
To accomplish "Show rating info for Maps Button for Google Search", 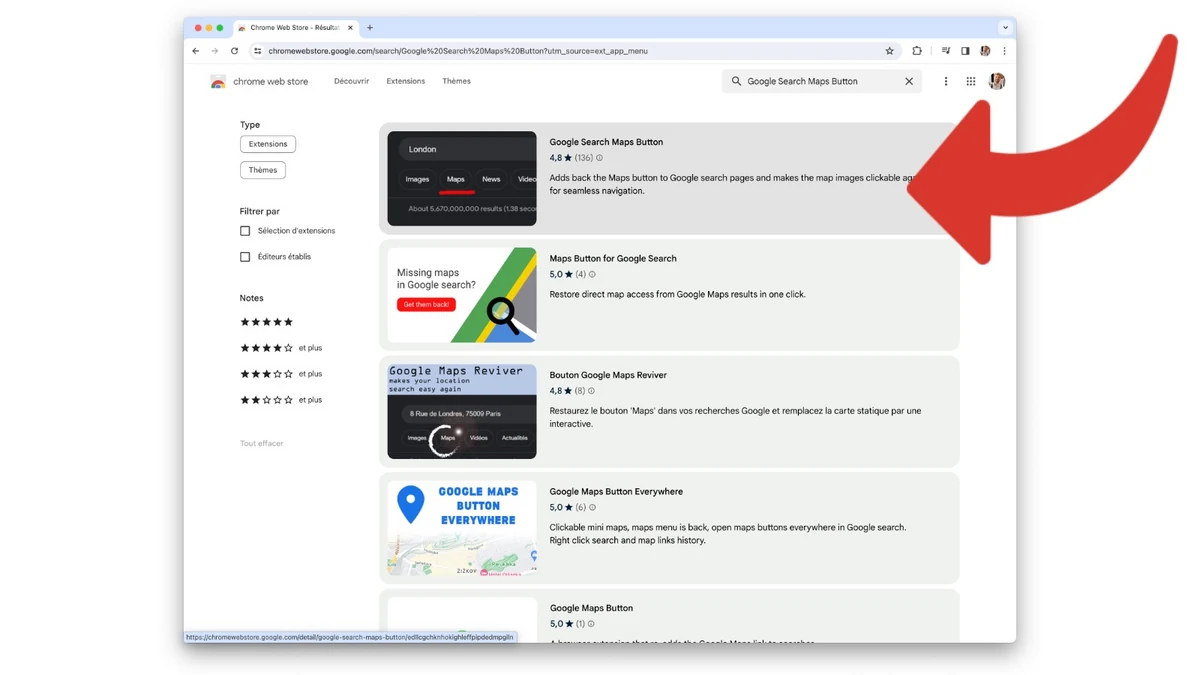I will tap(592, 274).
